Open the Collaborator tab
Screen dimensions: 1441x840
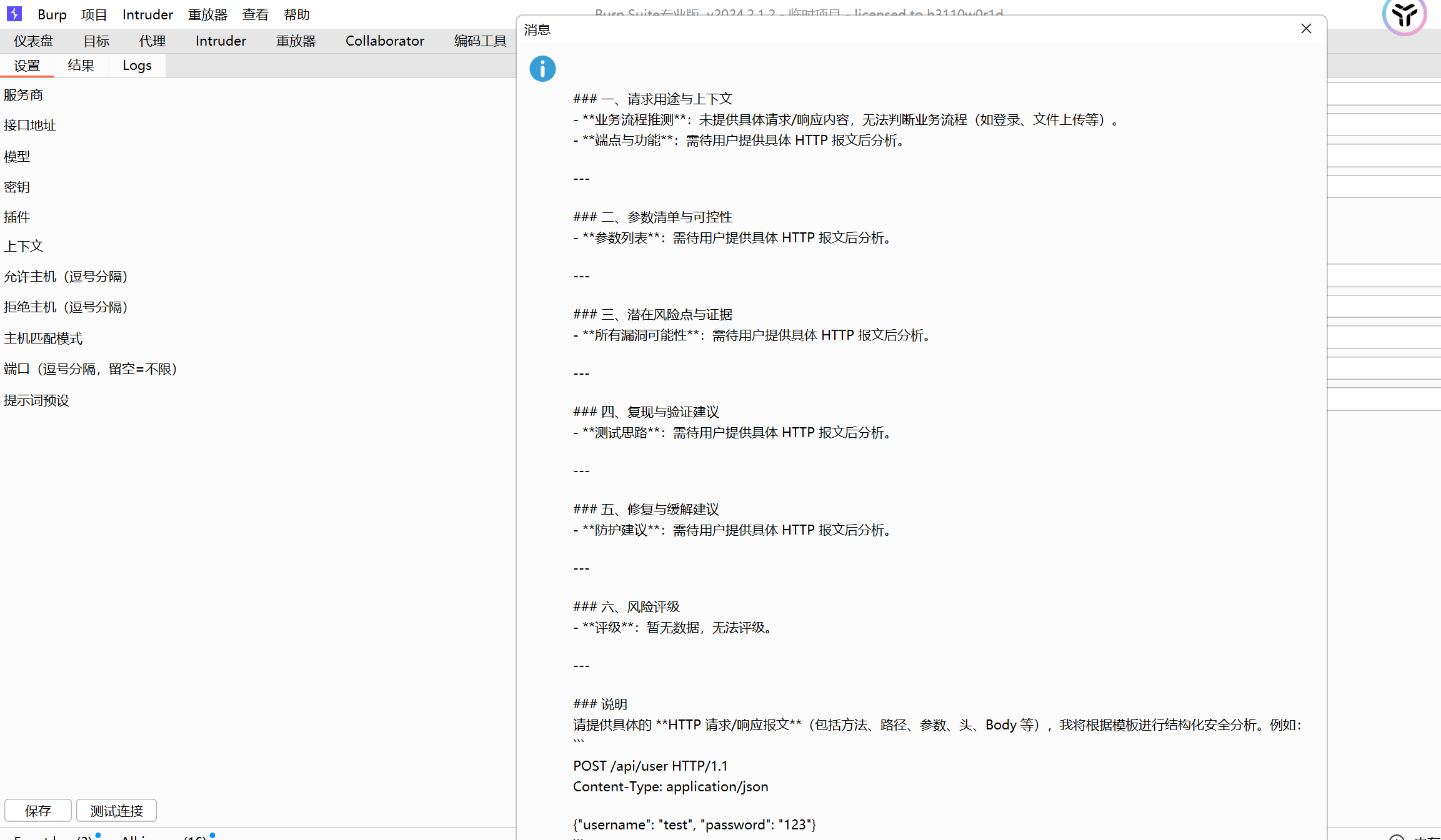[385, 41]
